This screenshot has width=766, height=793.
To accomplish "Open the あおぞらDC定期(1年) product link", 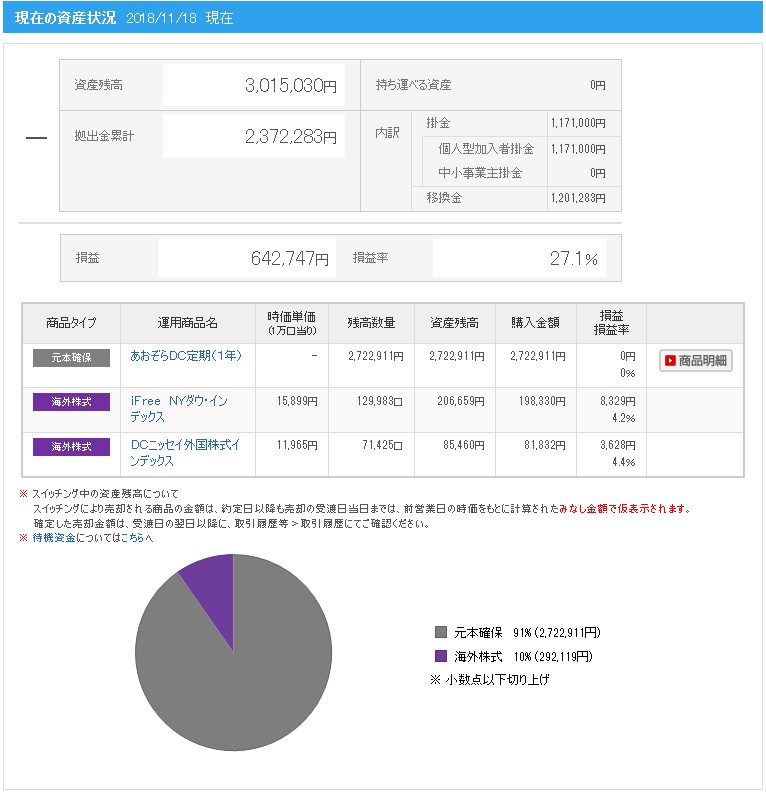I will click(x=186, y=356).
